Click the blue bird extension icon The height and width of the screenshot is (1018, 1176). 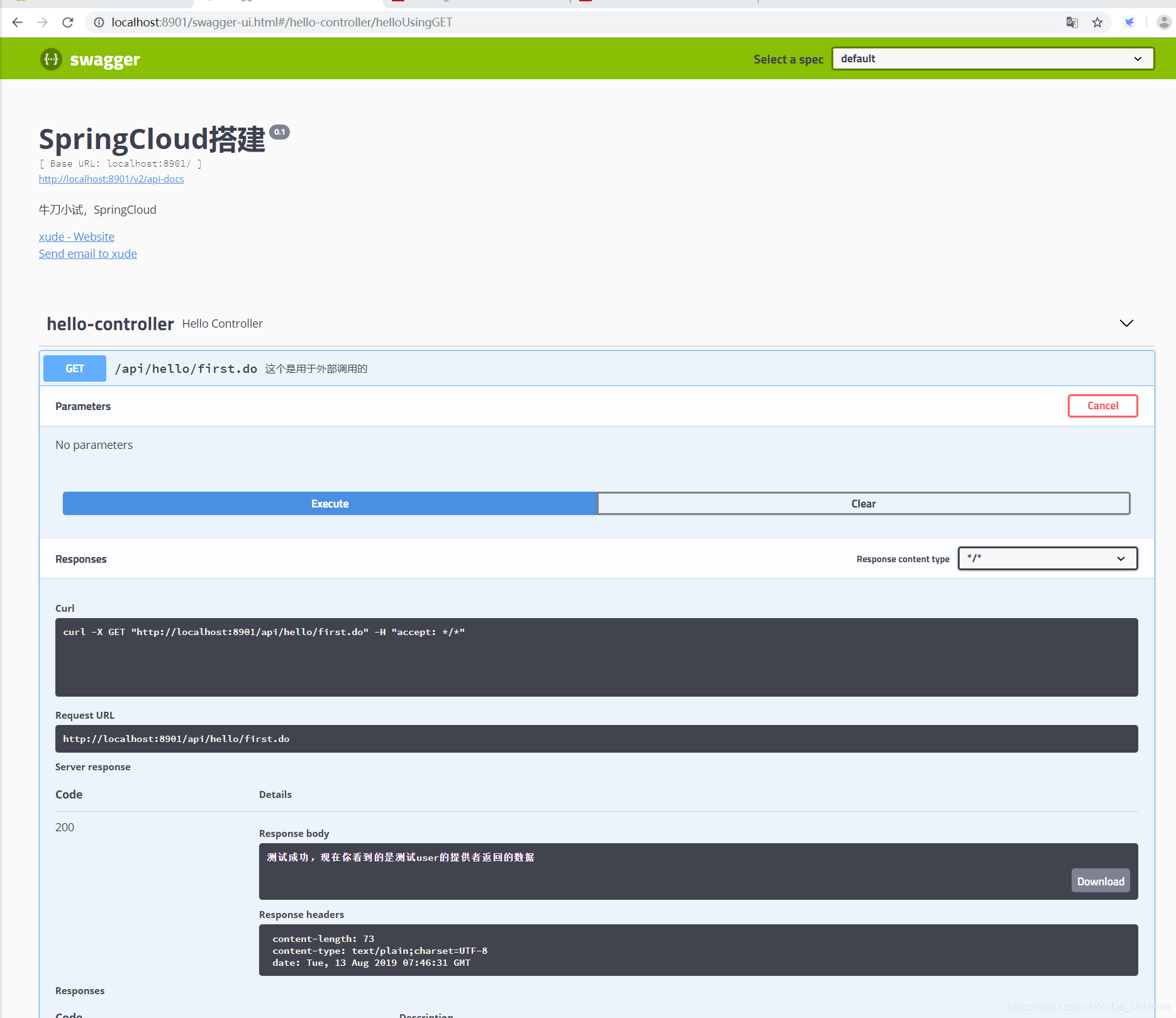click(1129, 23)
